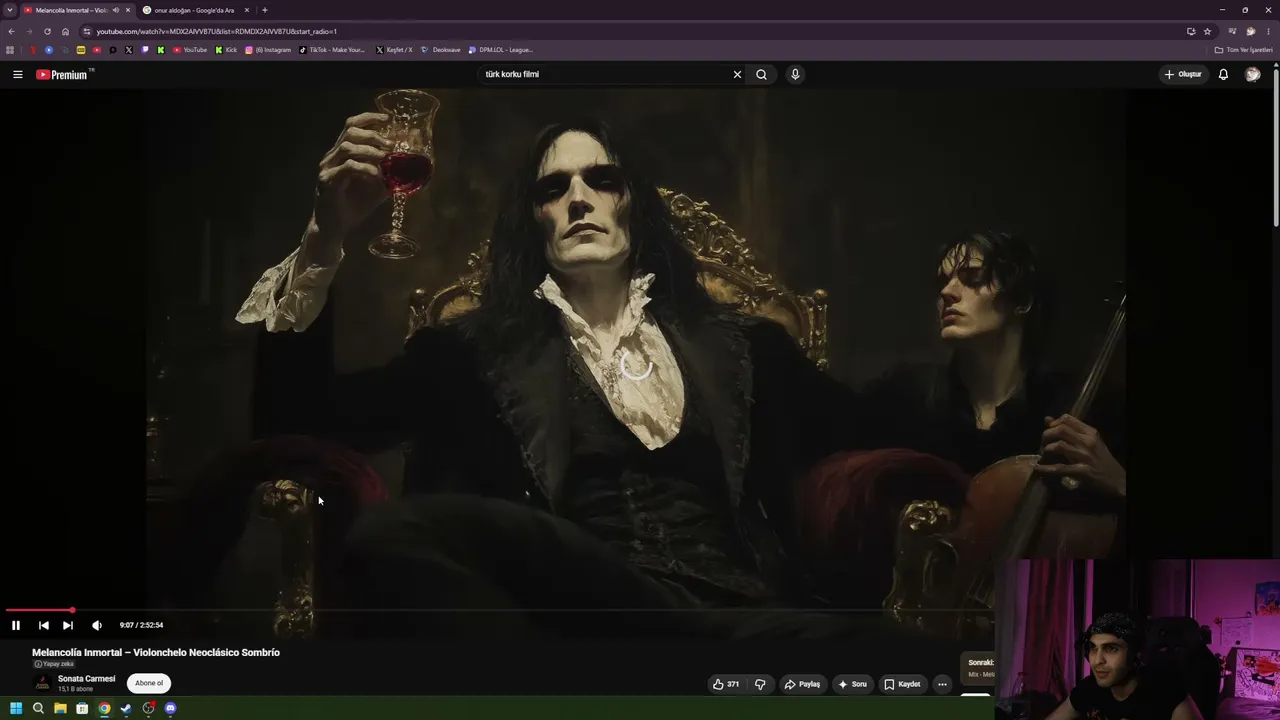Open Microsoft Store from the taskbar
This screenshot has height=720, width=1280.
point(82,709)
